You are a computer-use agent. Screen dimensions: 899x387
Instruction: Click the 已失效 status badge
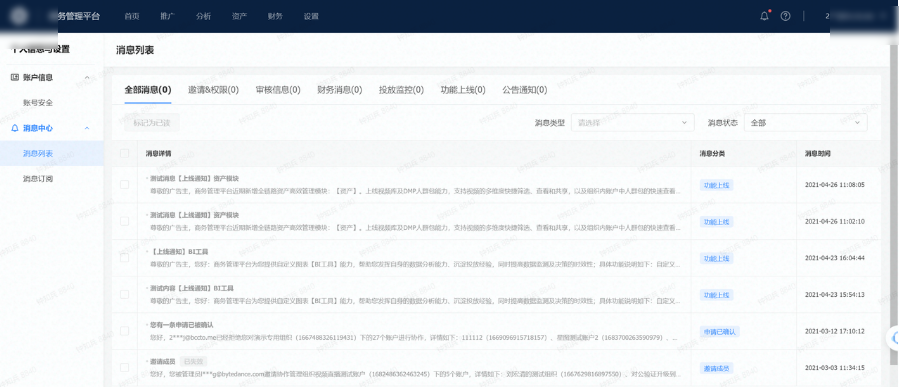(193, 361)
